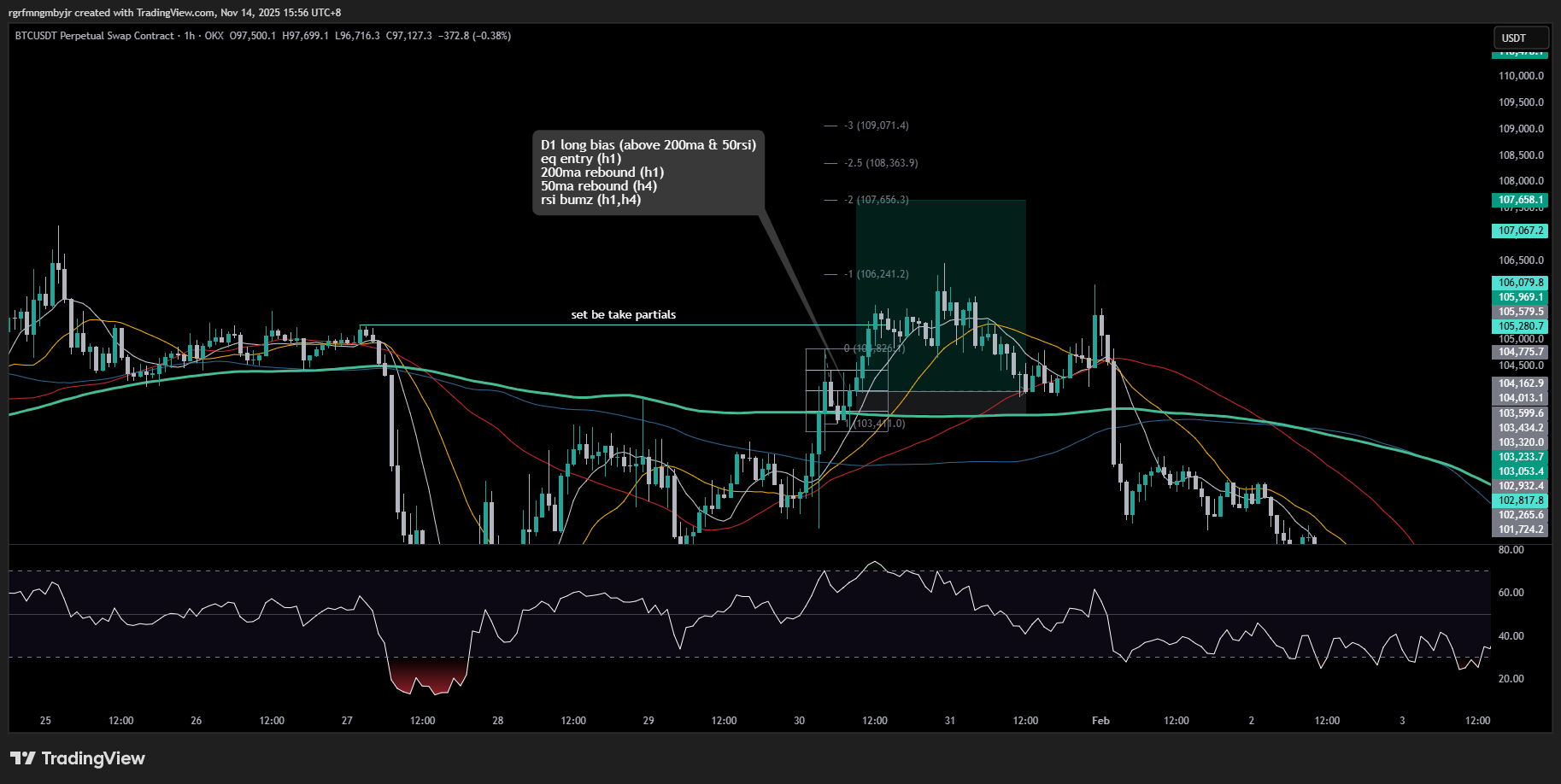Click the change value −372.8 (−0.38%)
Image resolution: width=1561 pixels, height=784 pixels.
[x=474, y=36]
